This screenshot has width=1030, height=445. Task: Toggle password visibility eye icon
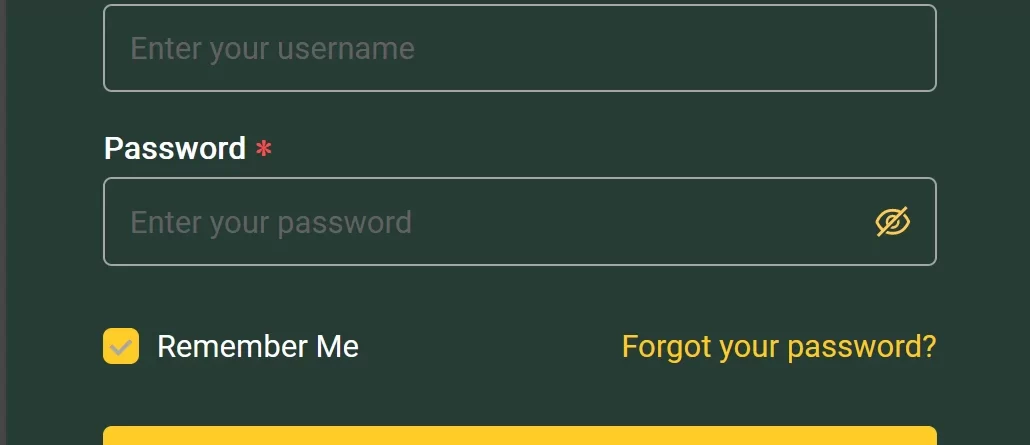892,222
